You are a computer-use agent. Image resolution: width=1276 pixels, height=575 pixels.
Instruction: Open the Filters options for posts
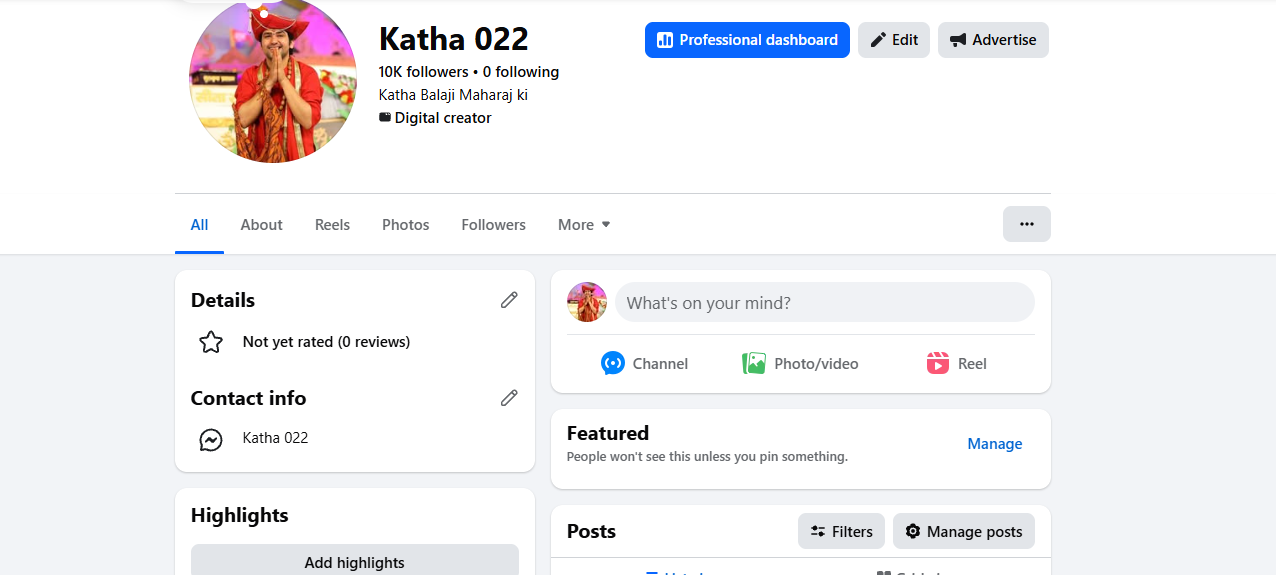(841, 531)
